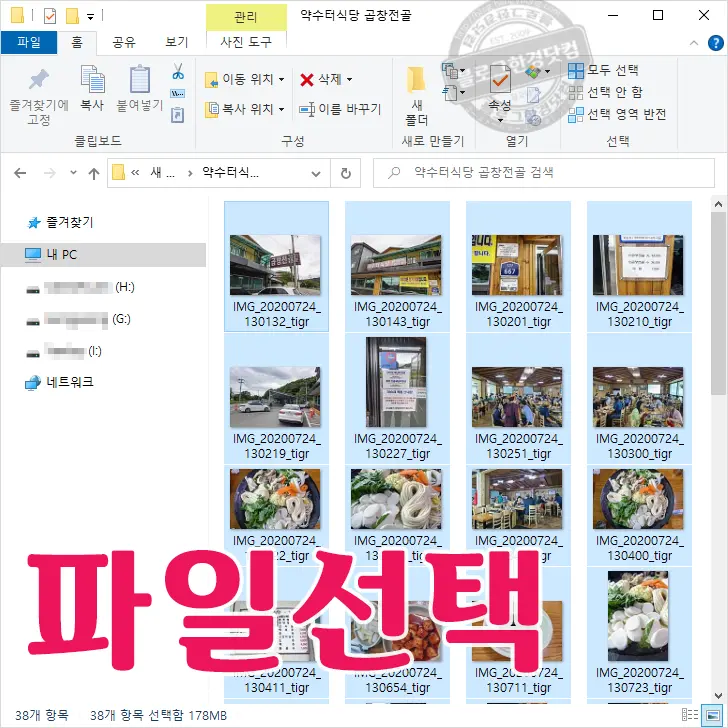Expand the 속성 dropdown arrow
The height and width of the screenshot is (728, 728).
(500, 120)
